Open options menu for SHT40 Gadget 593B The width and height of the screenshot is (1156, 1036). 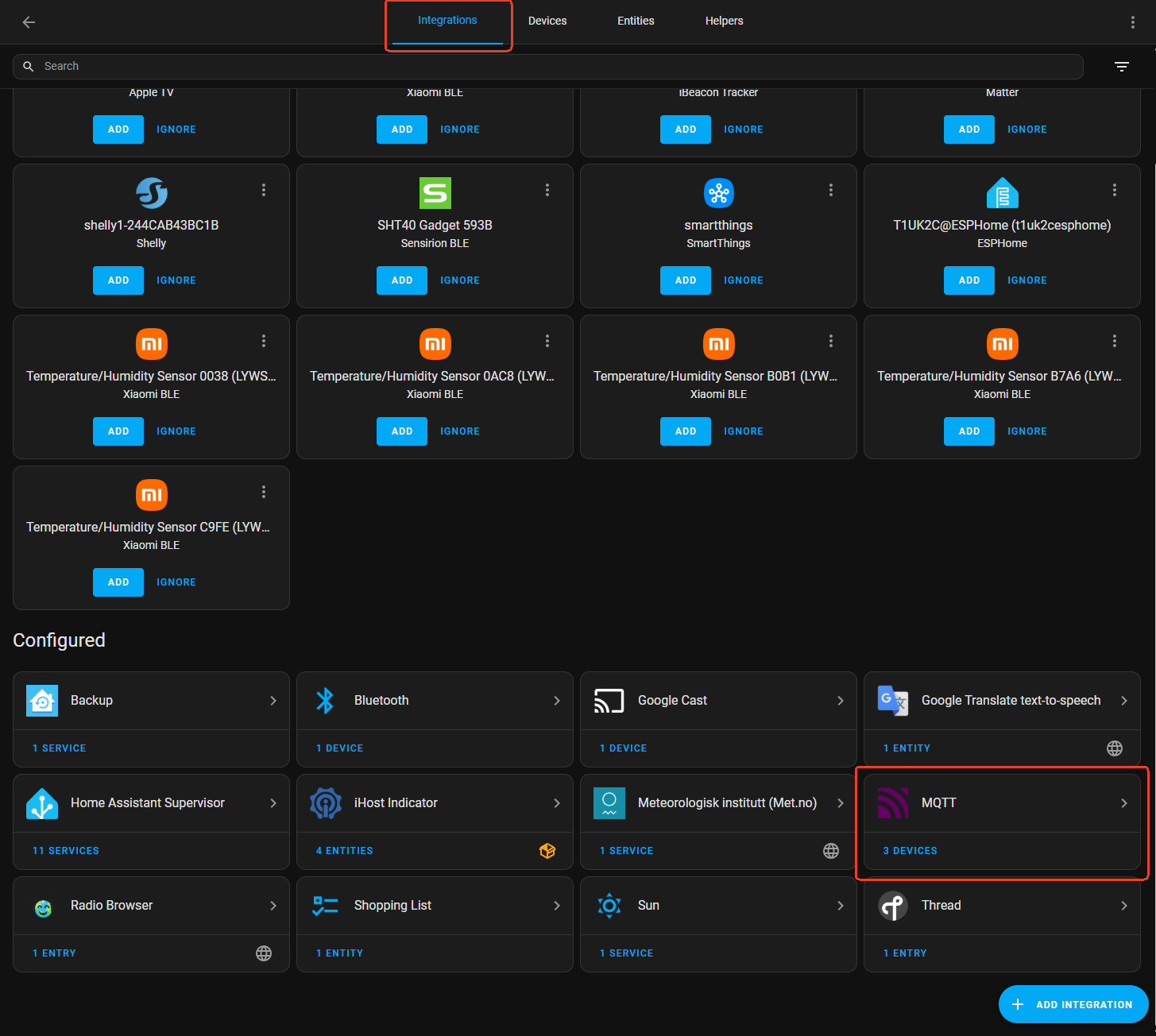[547, 190]
